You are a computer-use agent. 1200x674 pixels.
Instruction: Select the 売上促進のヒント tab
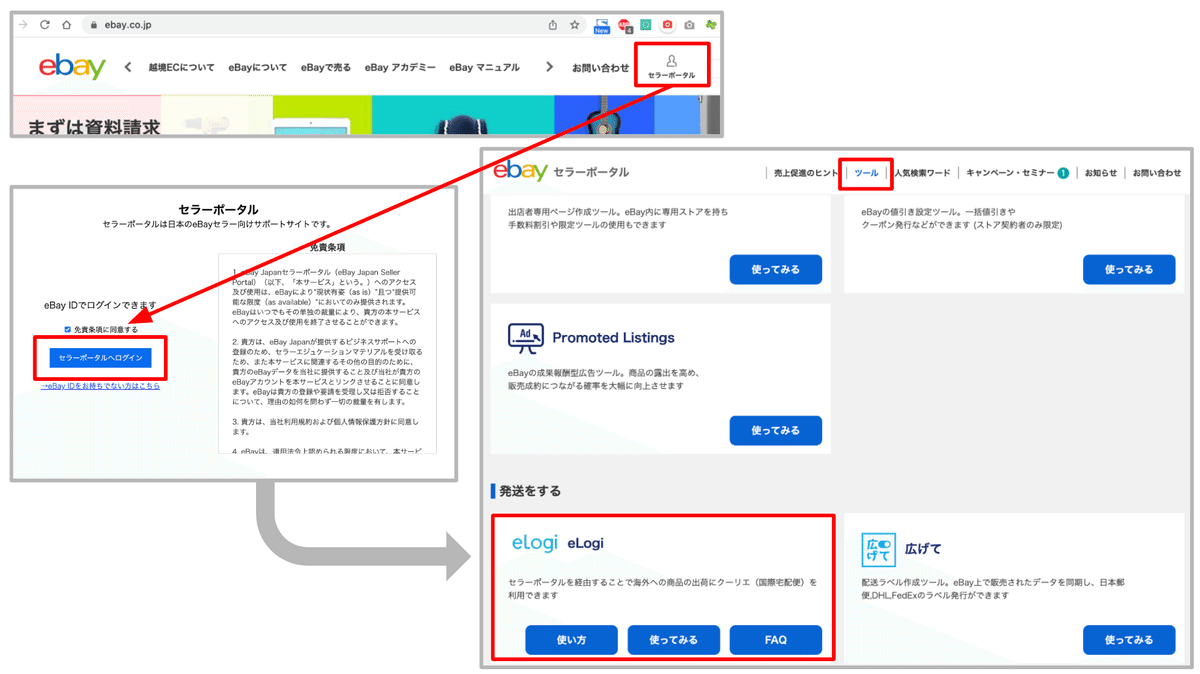(x=806, y=173)
